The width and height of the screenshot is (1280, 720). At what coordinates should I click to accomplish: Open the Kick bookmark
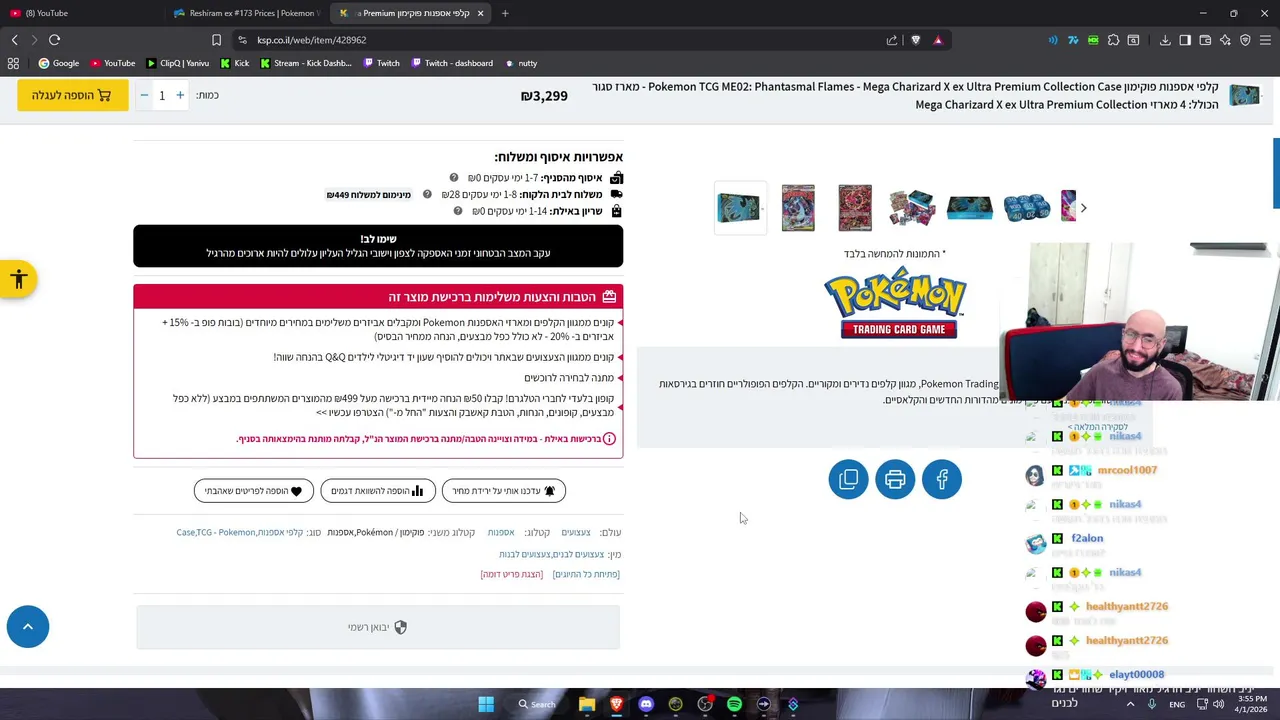(x=235, y=63)
